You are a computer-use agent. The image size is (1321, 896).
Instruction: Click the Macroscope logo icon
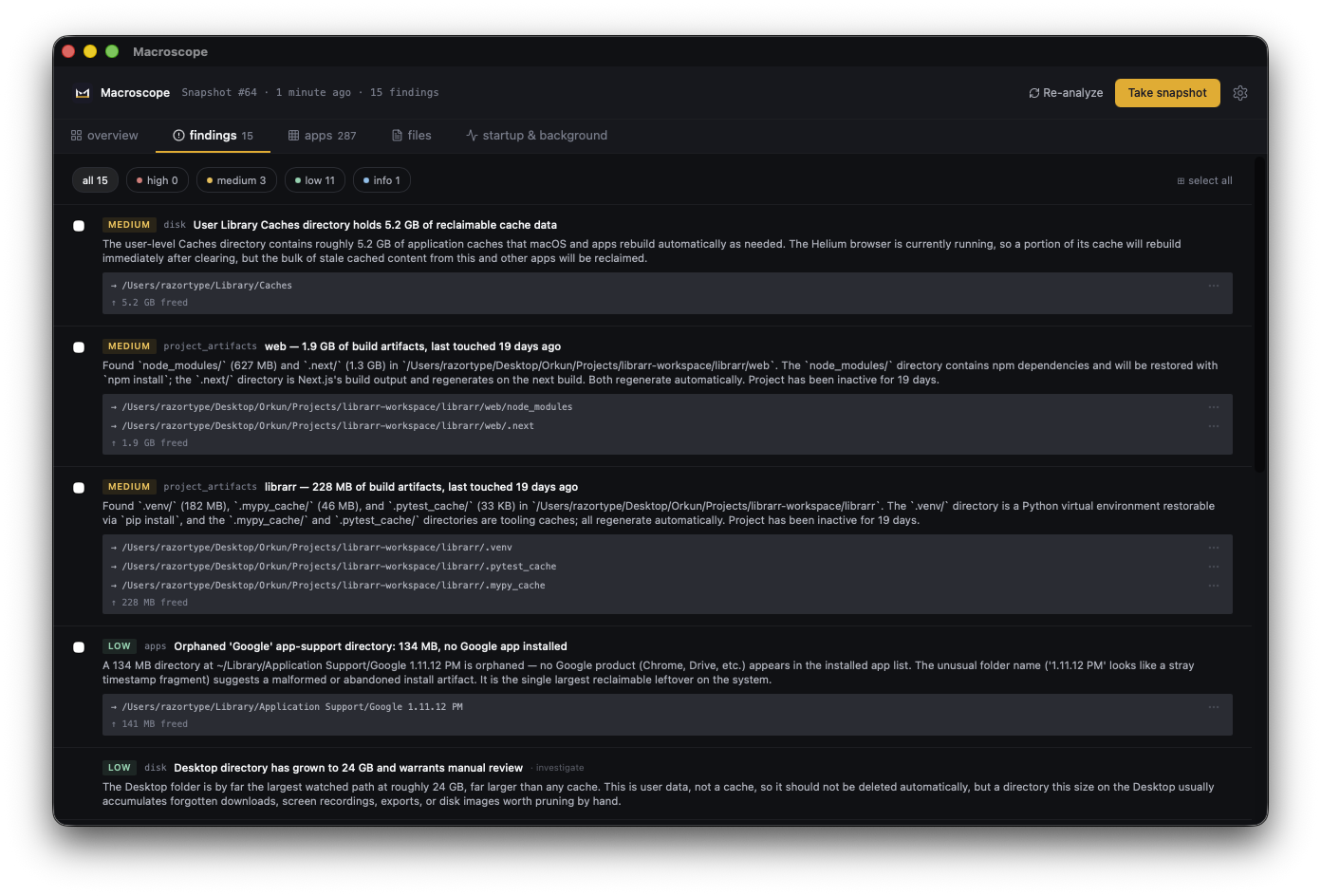pos(83,93)
